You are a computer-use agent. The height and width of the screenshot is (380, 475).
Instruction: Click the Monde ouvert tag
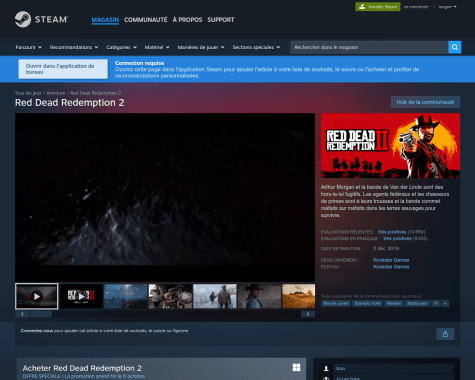(x=336, y=303)
